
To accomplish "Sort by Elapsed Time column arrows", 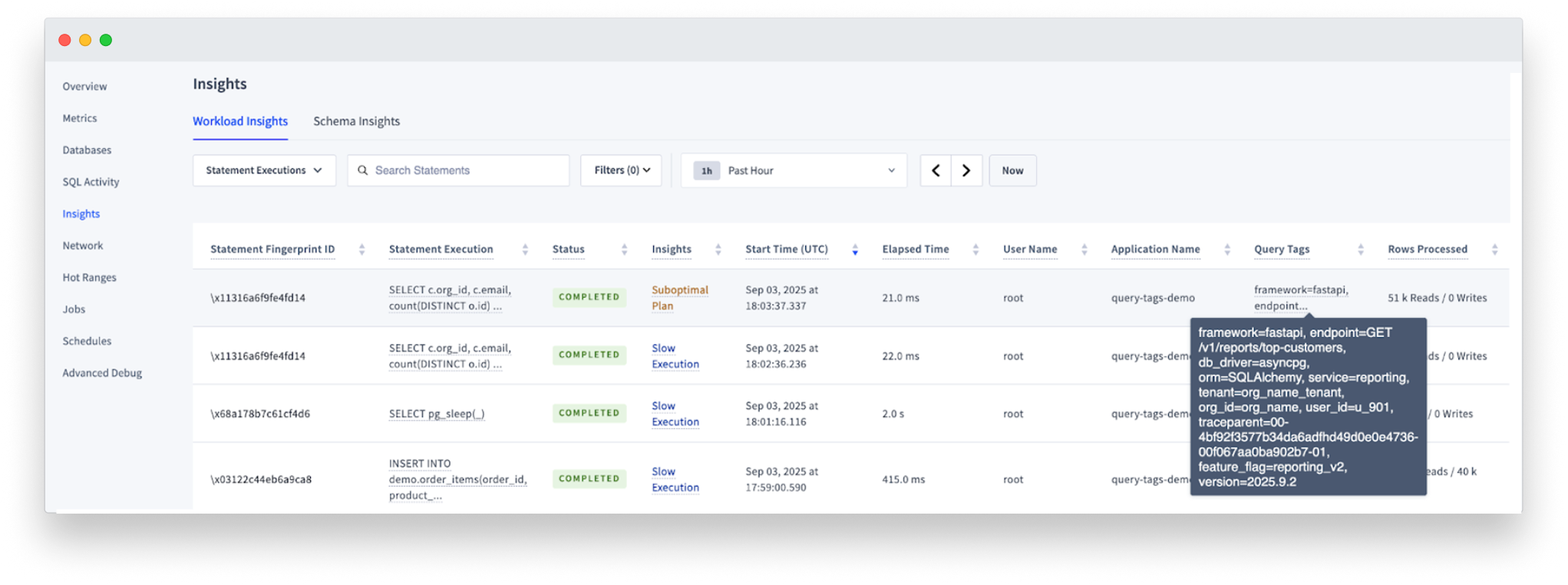I will pos(975,250).
